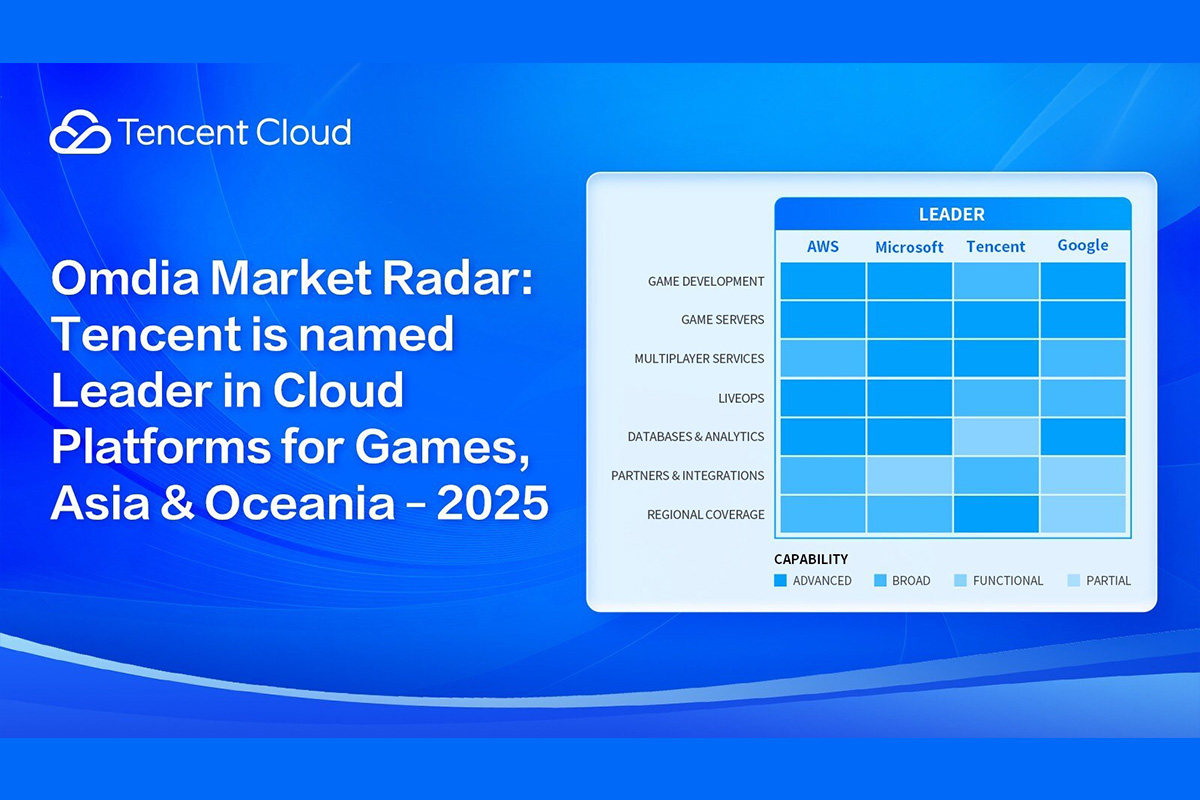
Task: Click Google cell in Game Servers row
Action: (x=1083, y=320)
